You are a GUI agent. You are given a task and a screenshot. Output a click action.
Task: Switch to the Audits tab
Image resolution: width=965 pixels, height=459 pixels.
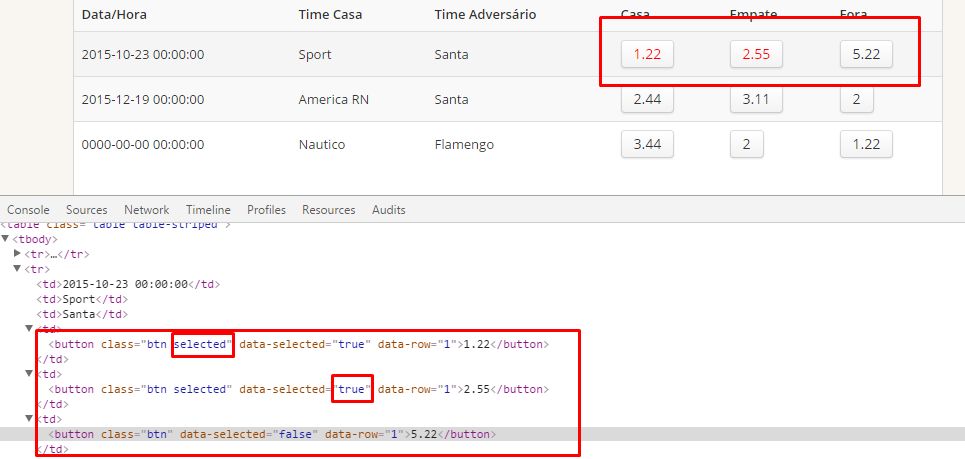coord(388,210)
